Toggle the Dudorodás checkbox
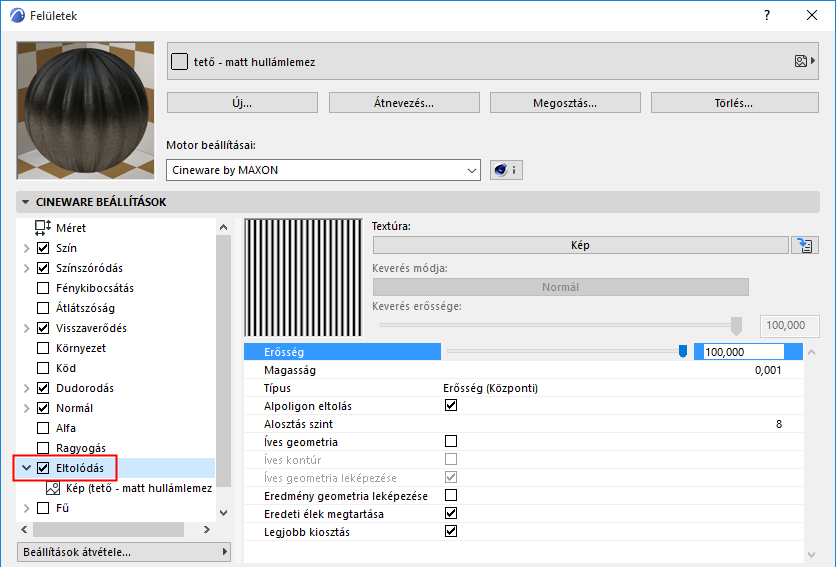836x567 pixels. click(43, 388)
